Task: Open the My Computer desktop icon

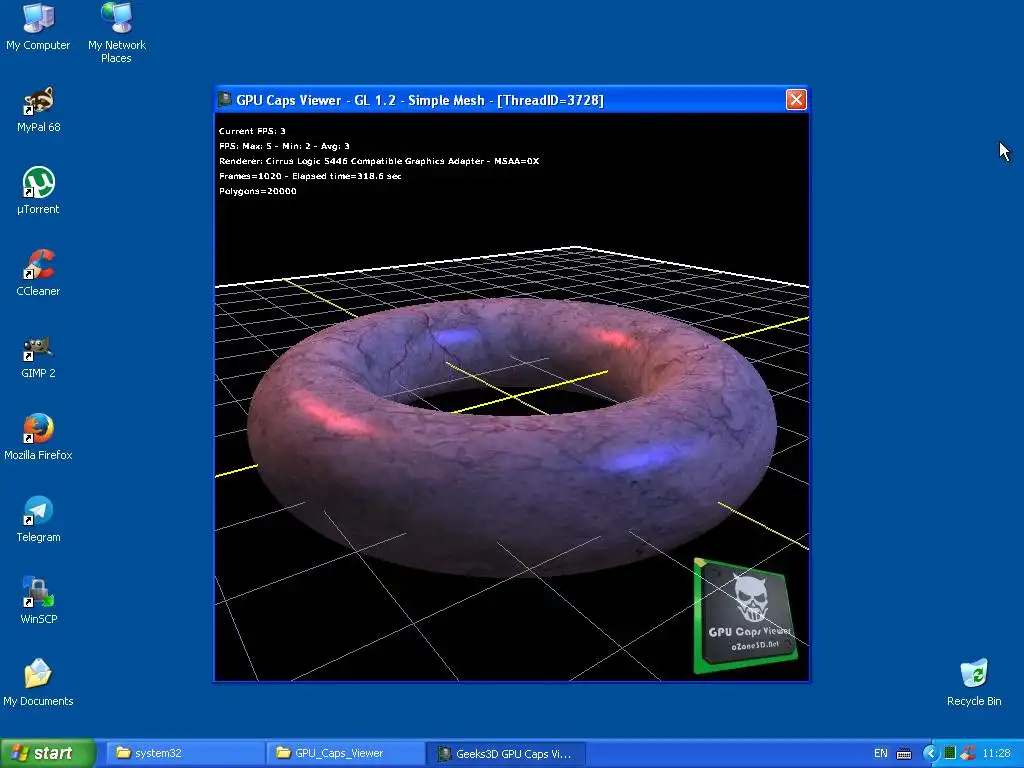Action: (38, 26)
